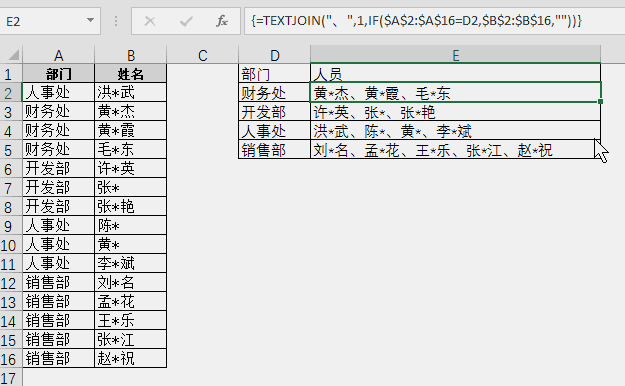Select 销售部 in column D
The image size is (625, 386).
click(274, 150)
